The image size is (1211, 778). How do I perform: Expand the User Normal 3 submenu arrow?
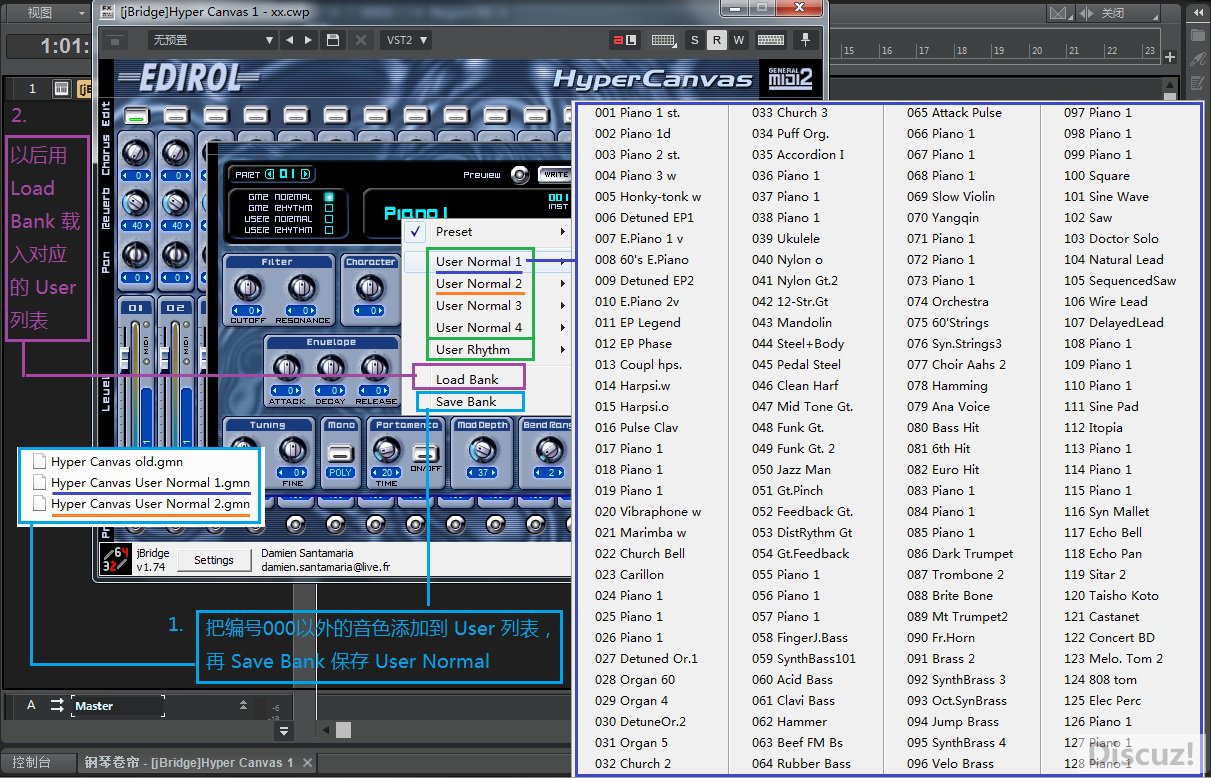click(563, 305)
